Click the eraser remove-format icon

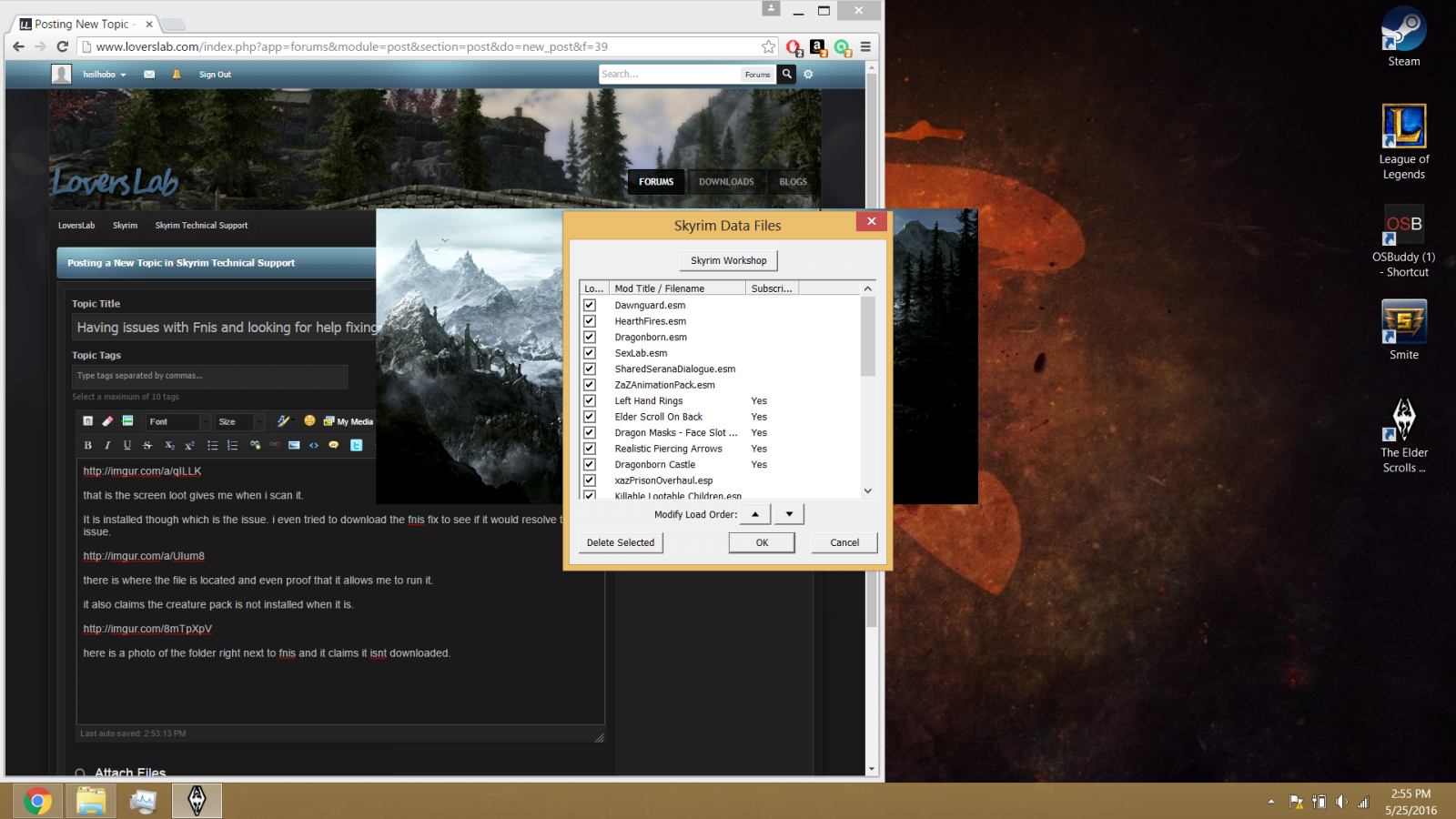107,421
